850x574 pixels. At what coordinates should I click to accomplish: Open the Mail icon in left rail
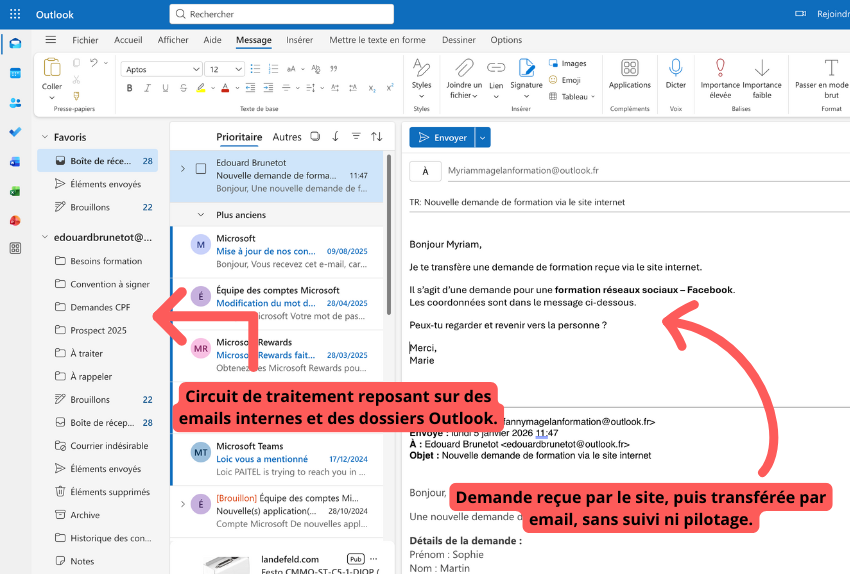coord(15,43)
